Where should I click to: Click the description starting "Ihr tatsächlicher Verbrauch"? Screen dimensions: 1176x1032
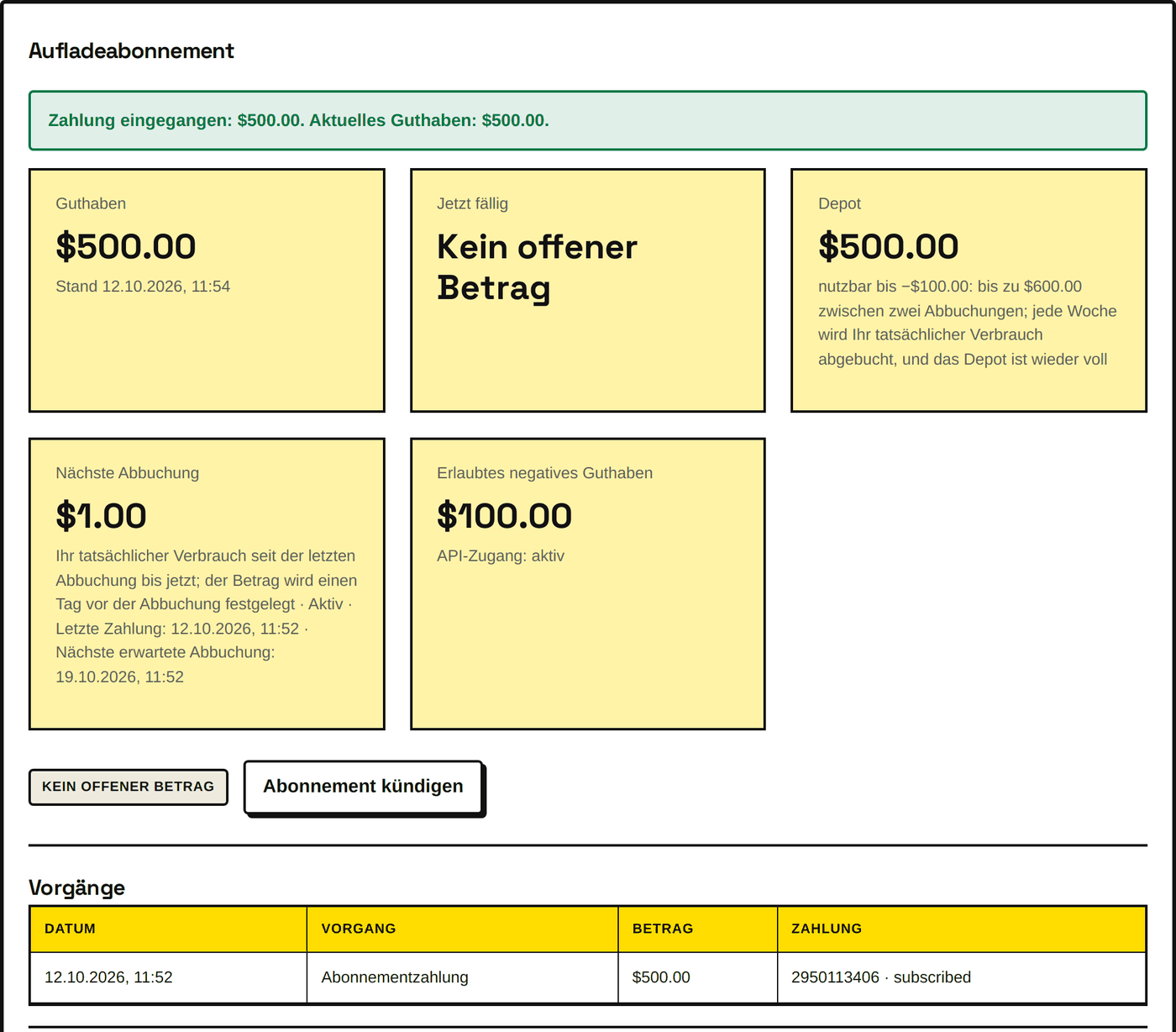(207, 616)
